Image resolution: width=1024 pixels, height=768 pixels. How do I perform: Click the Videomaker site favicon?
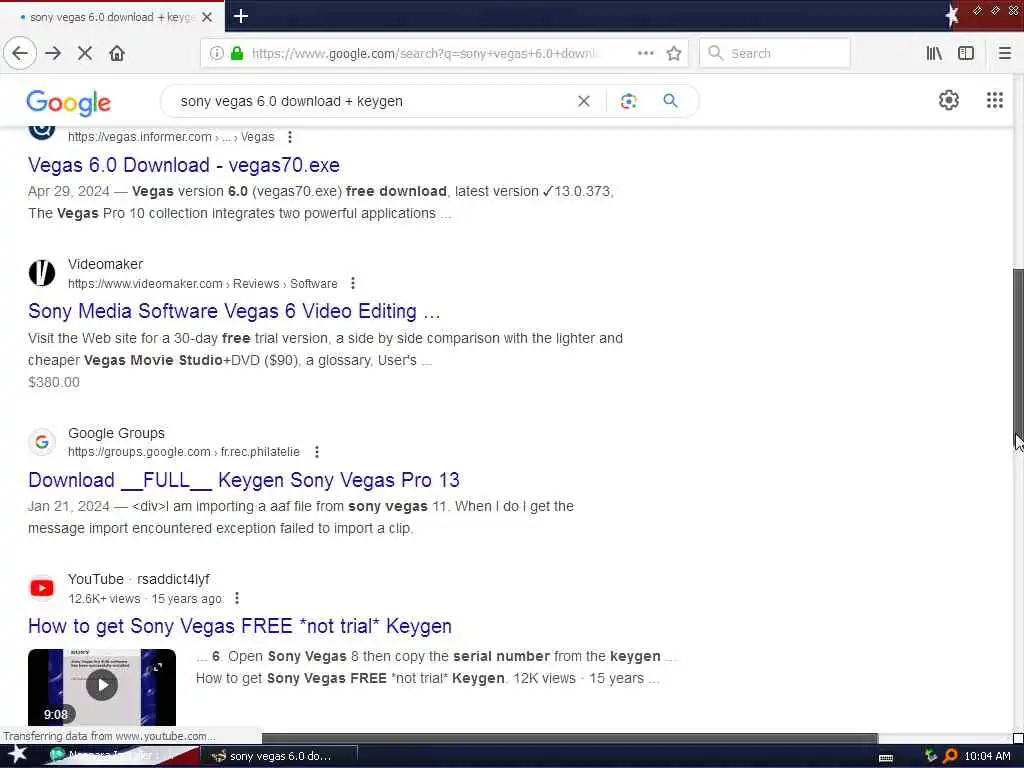[x=42, y=273]
